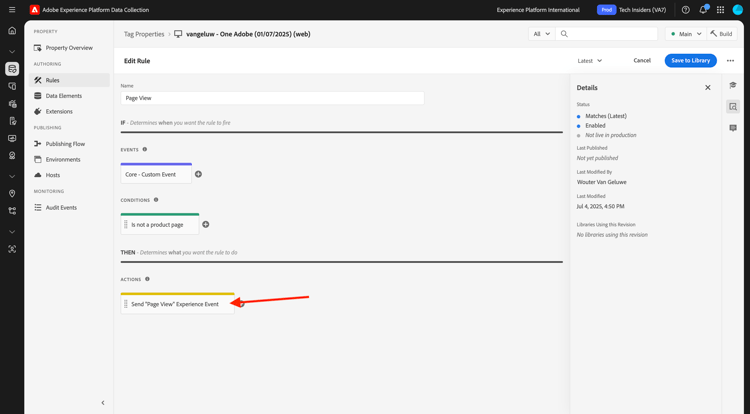
Task: Add a new event with plus icon
Action: click(198, 174)
